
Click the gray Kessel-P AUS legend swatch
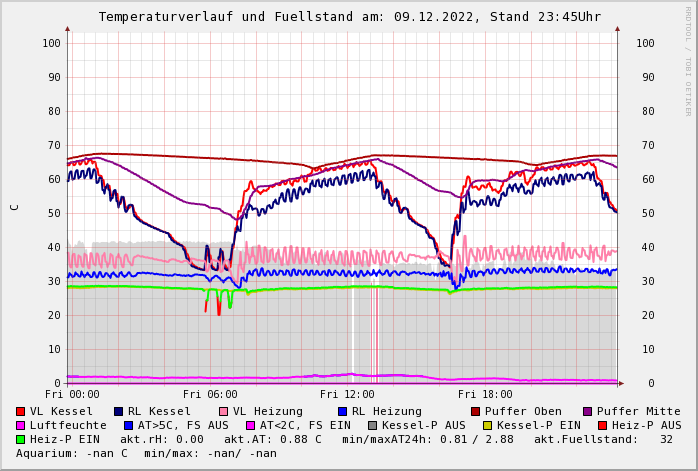coord(371,425)
